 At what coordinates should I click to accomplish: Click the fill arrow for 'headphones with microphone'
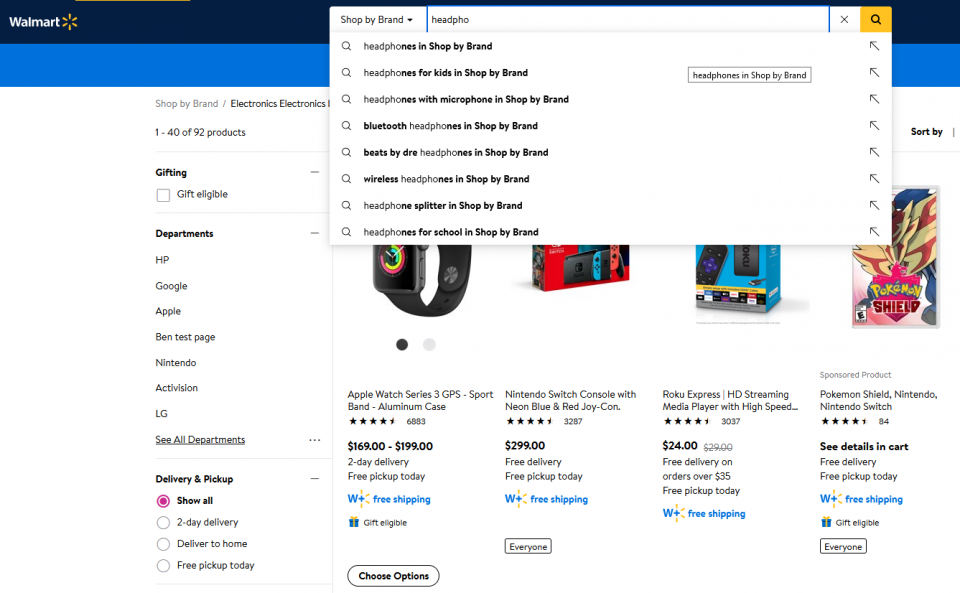pyautogui.click(x=874, y=99)
